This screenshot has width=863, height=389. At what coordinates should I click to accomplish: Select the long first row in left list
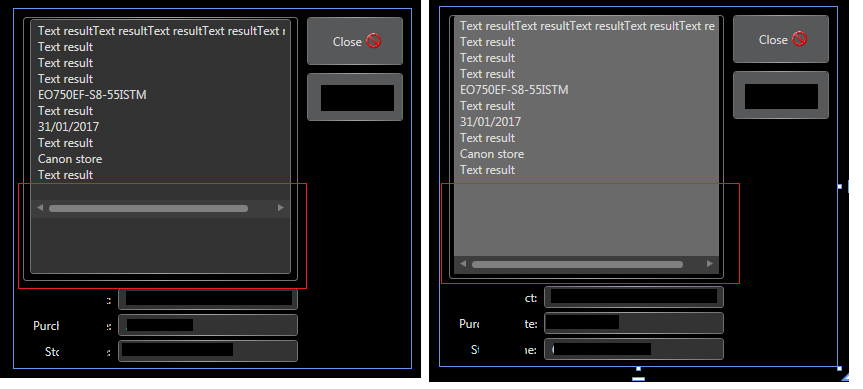161,31
